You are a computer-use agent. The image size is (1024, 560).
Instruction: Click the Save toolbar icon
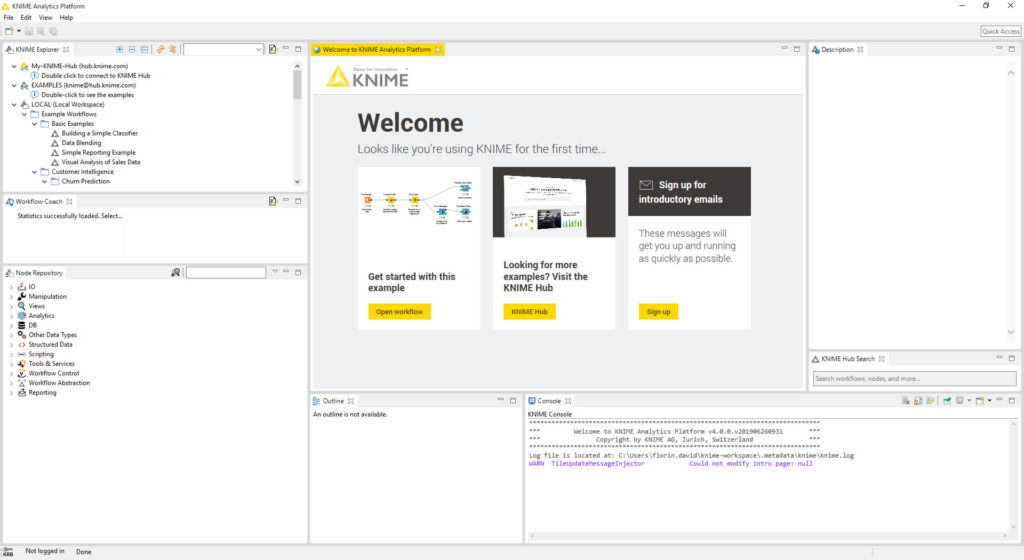[x=29, y=31]
